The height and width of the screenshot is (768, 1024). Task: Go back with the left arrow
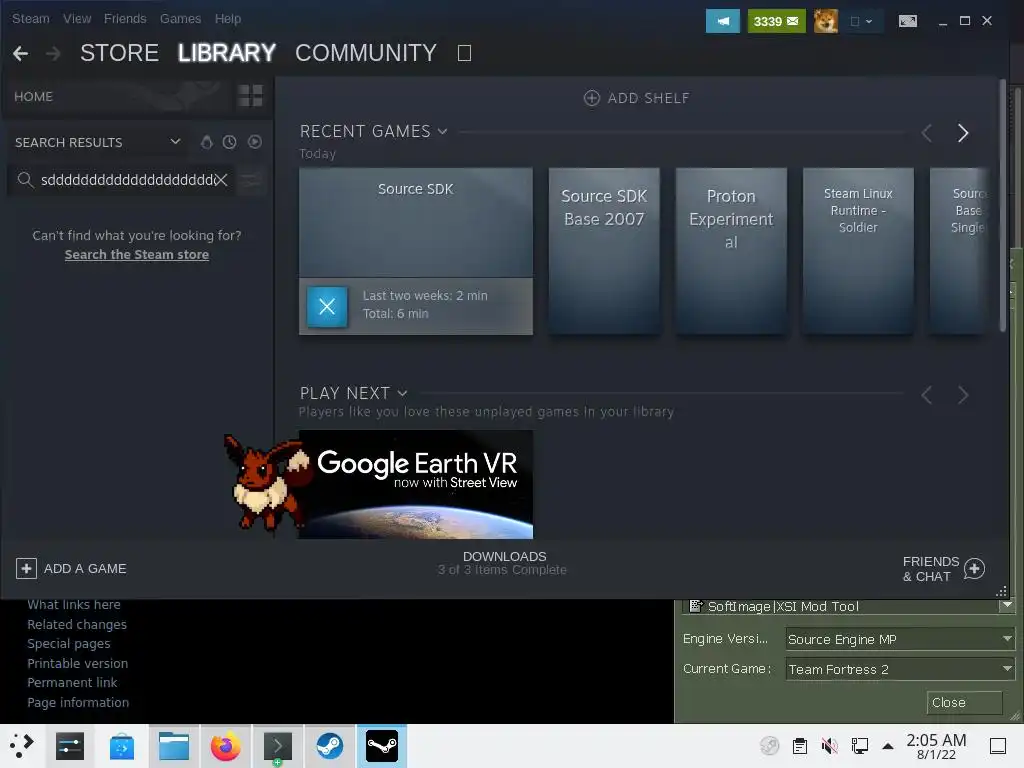tap(20, 53)
